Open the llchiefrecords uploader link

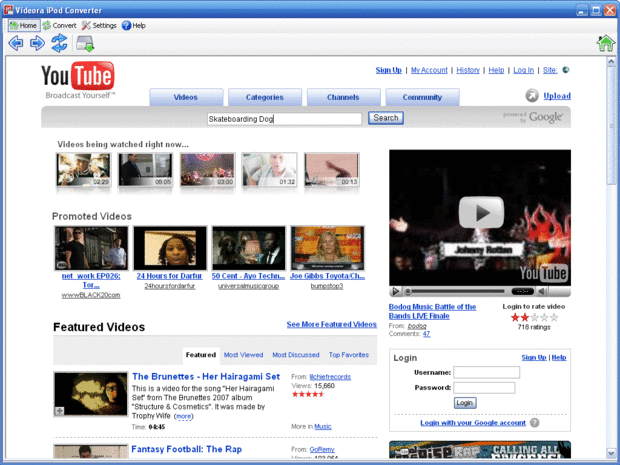click(330, 377)
